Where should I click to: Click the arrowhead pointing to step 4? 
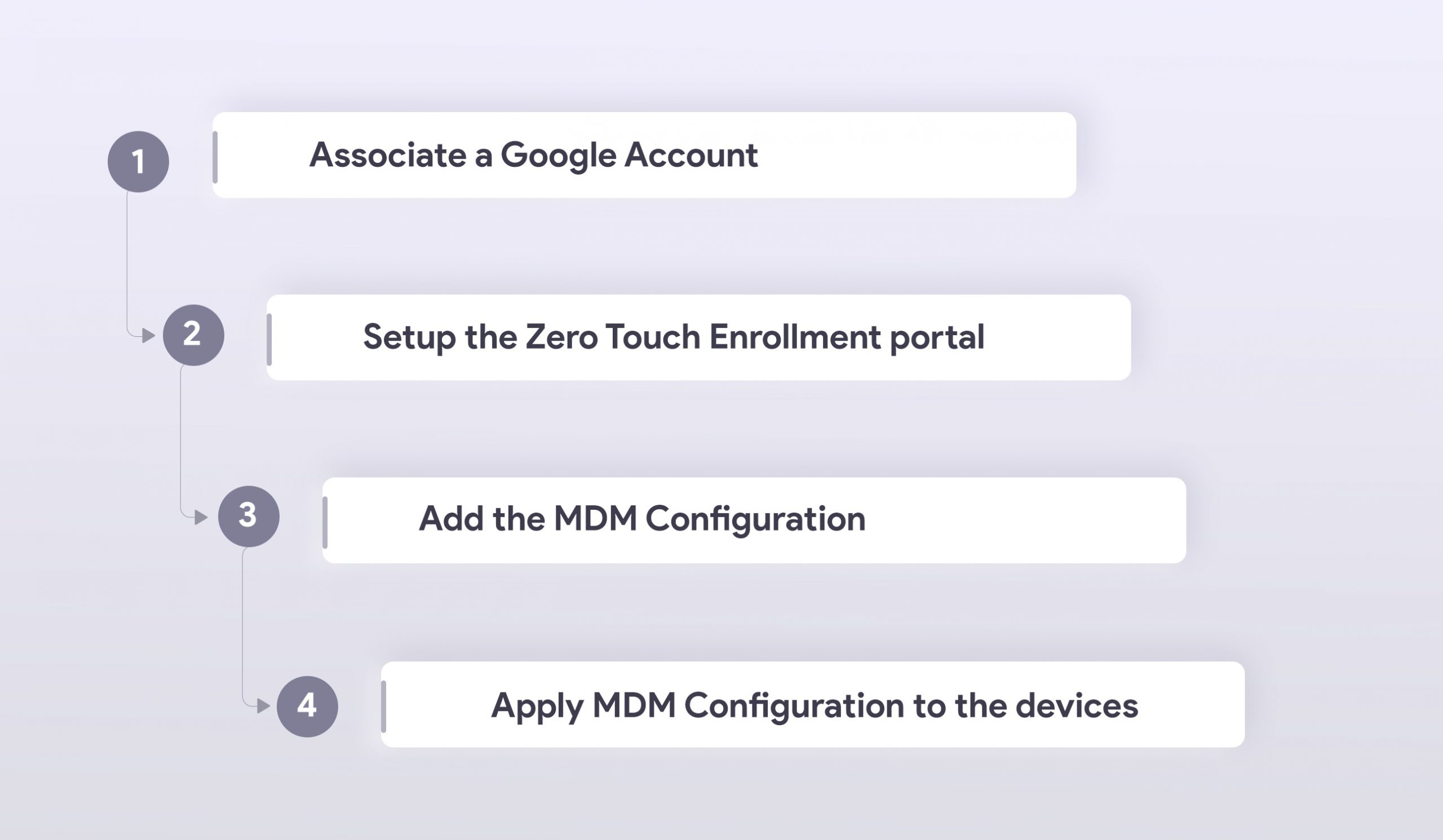pyautogui.click(x=263, y=706)
